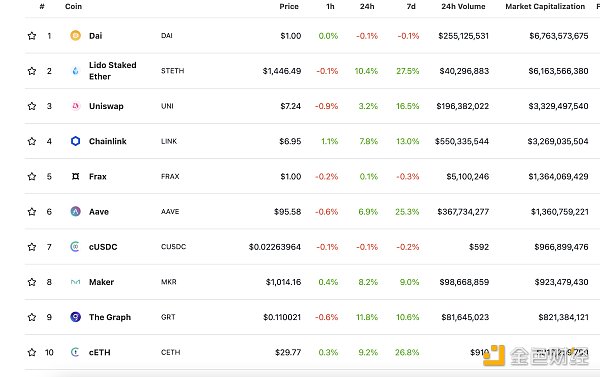Click the $0.02263964 cUSDC price
The width and height of the screenshot is (600, 377).
[275, 247]
